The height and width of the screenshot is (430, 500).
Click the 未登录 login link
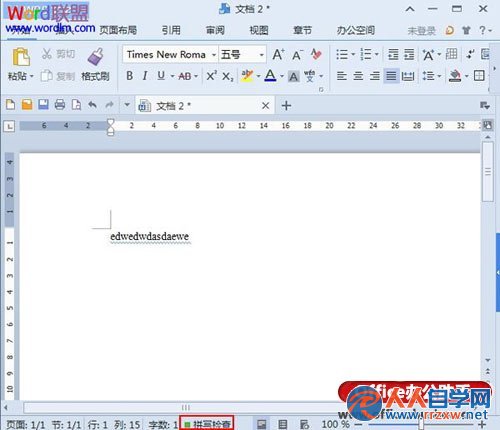(x=422, y=31)
